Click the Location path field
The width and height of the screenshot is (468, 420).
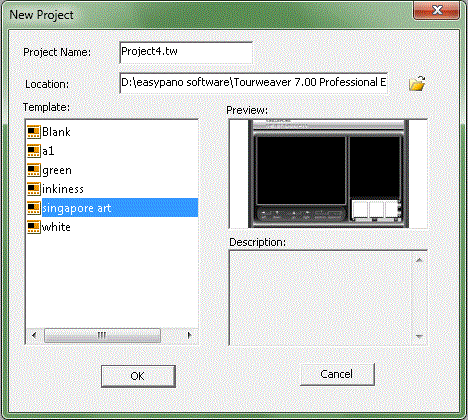pyautogui.click(x=253, y=83)
